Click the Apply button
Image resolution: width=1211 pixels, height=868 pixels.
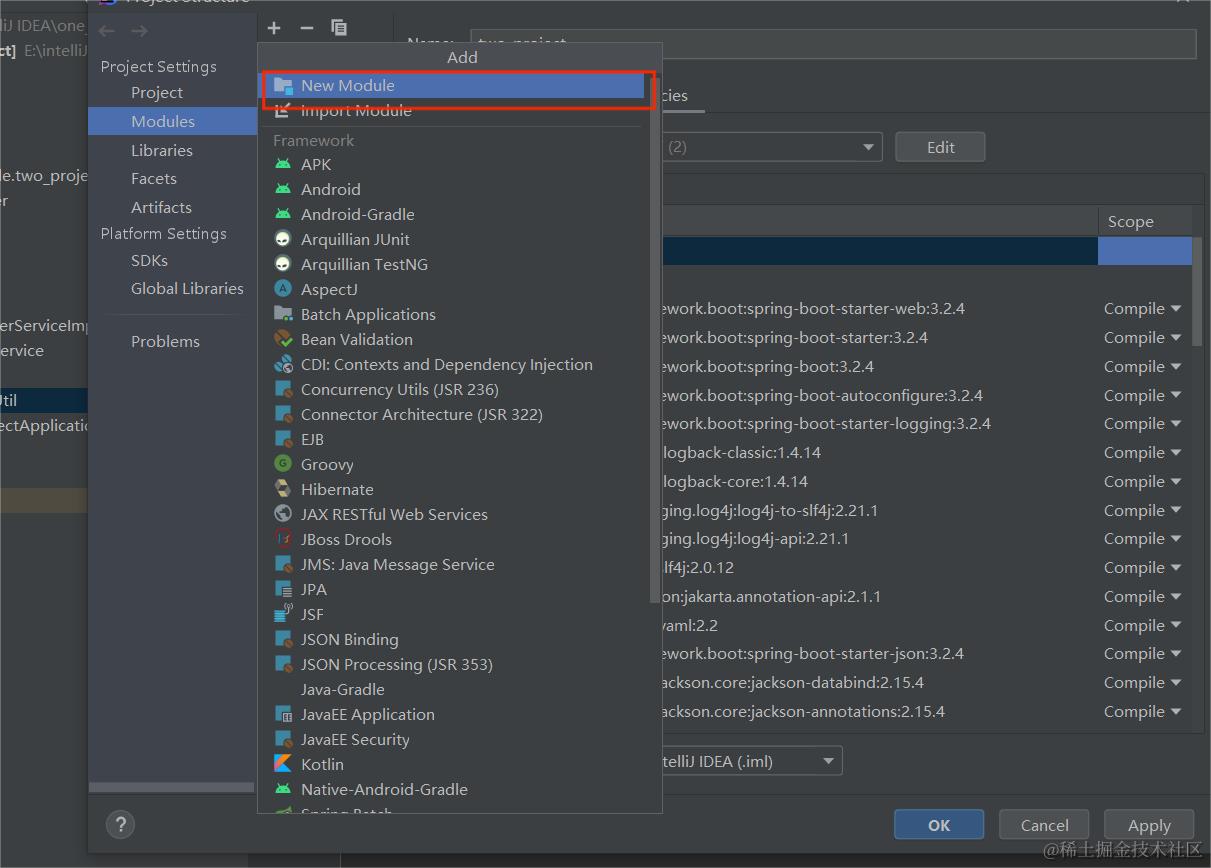point(1149,825)
